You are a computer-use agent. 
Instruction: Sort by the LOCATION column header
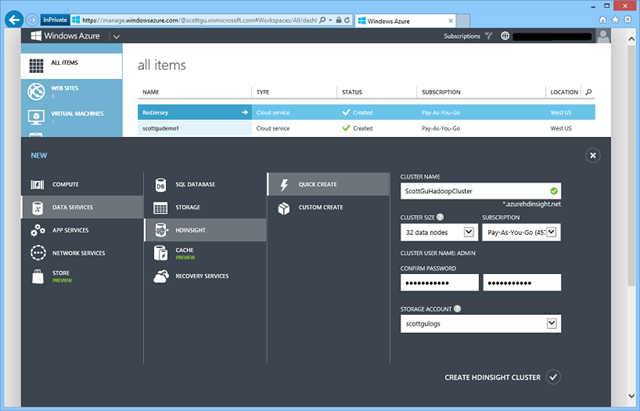click(x=564, y=92)
